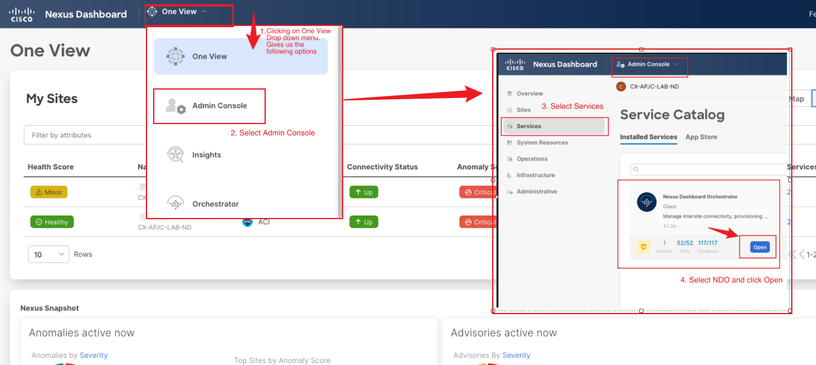
Task: Open Services in the Admin Console sidebar
Action: point(554,126)
